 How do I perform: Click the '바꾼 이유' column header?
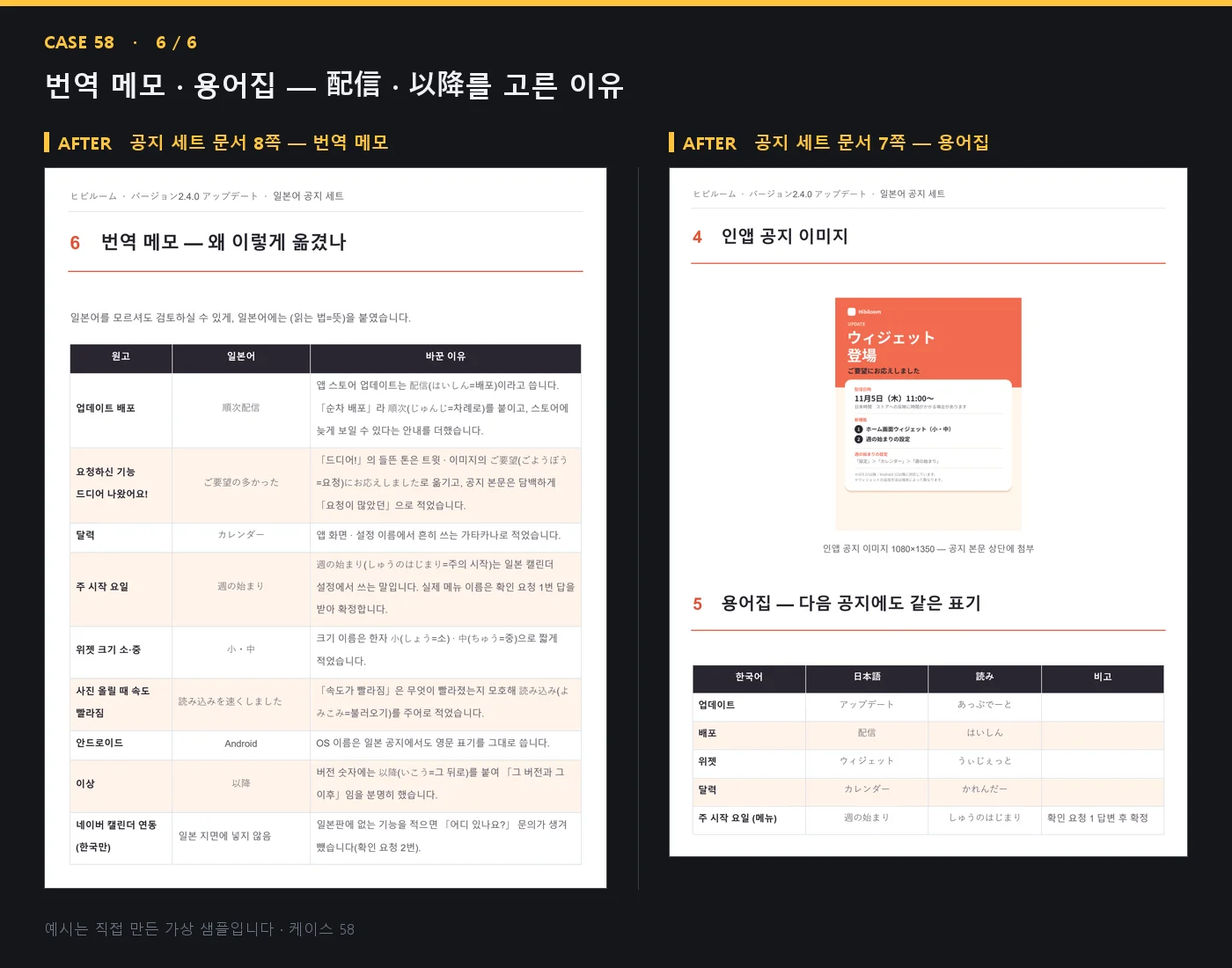tap(445, 356)
